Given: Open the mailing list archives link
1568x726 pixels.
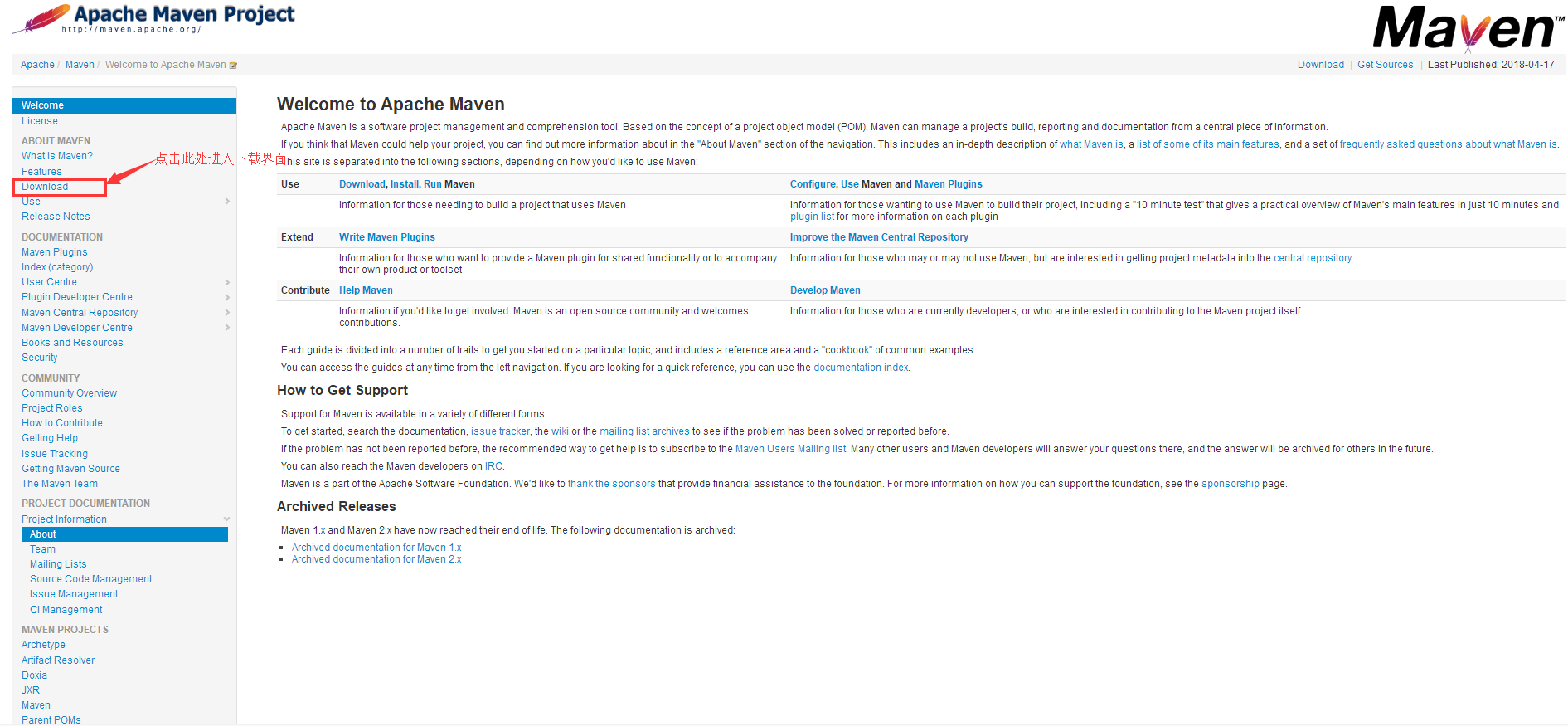Looking at the screenshot, I should point(644,431).
